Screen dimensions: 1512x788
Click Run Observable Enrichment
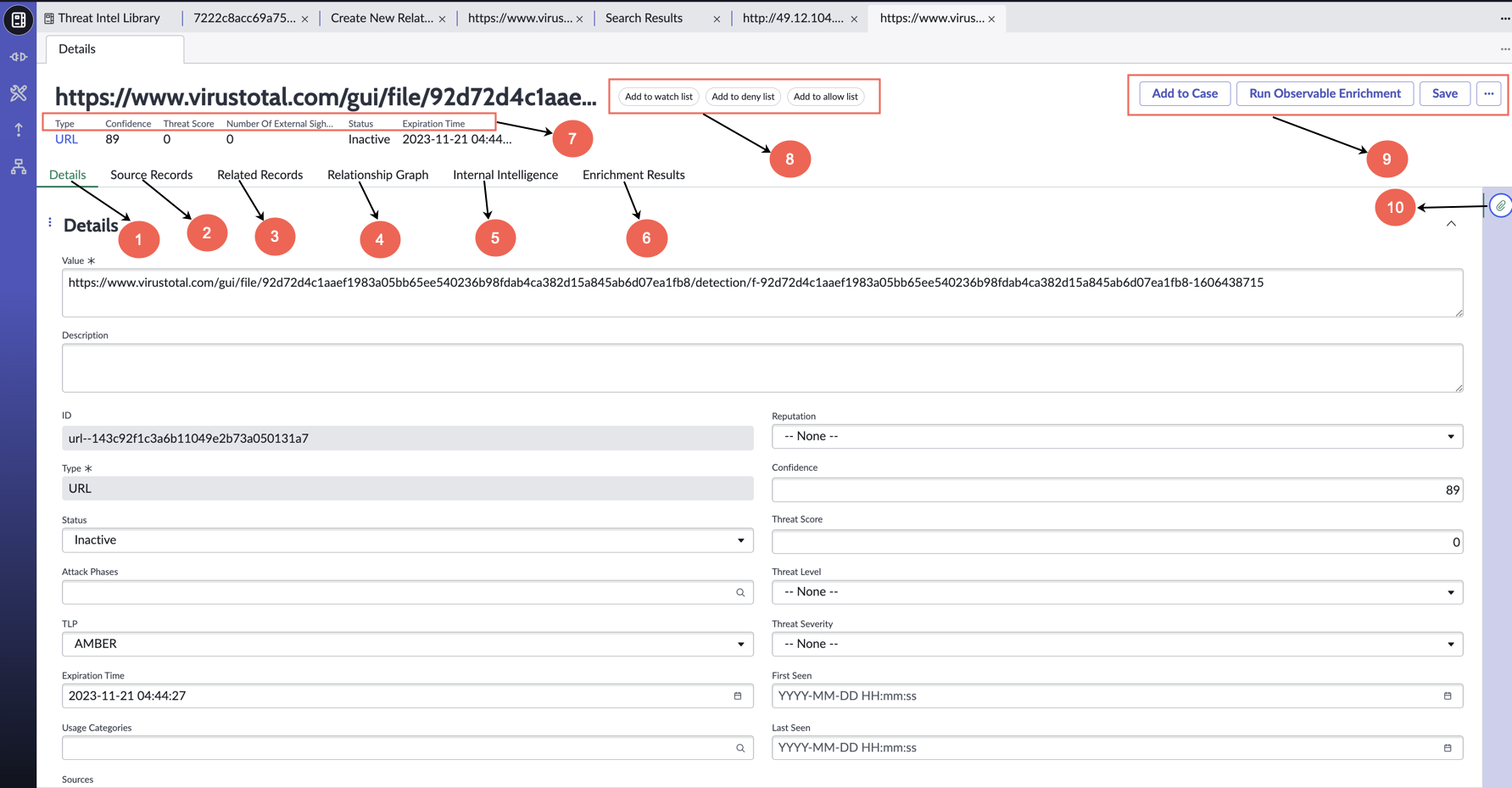(x=1325, y=93)
